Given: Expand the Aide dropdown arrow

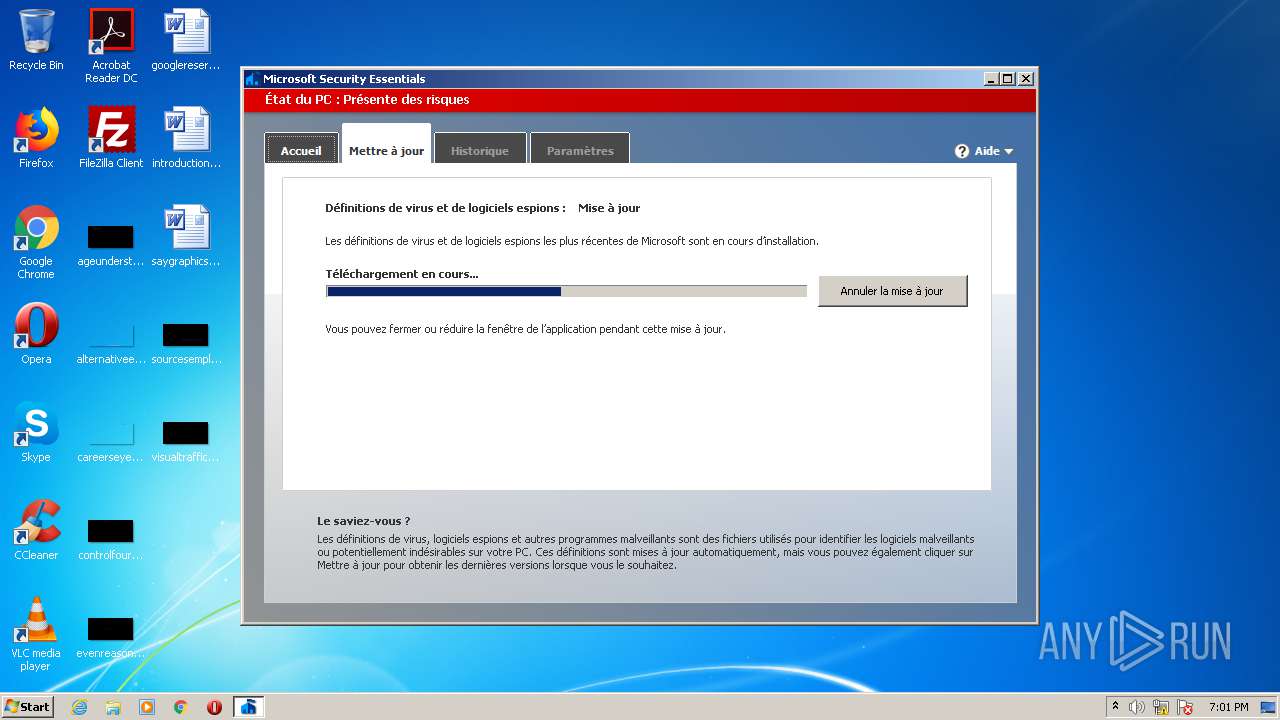Looking at the screenshot, I should 1008,152.
